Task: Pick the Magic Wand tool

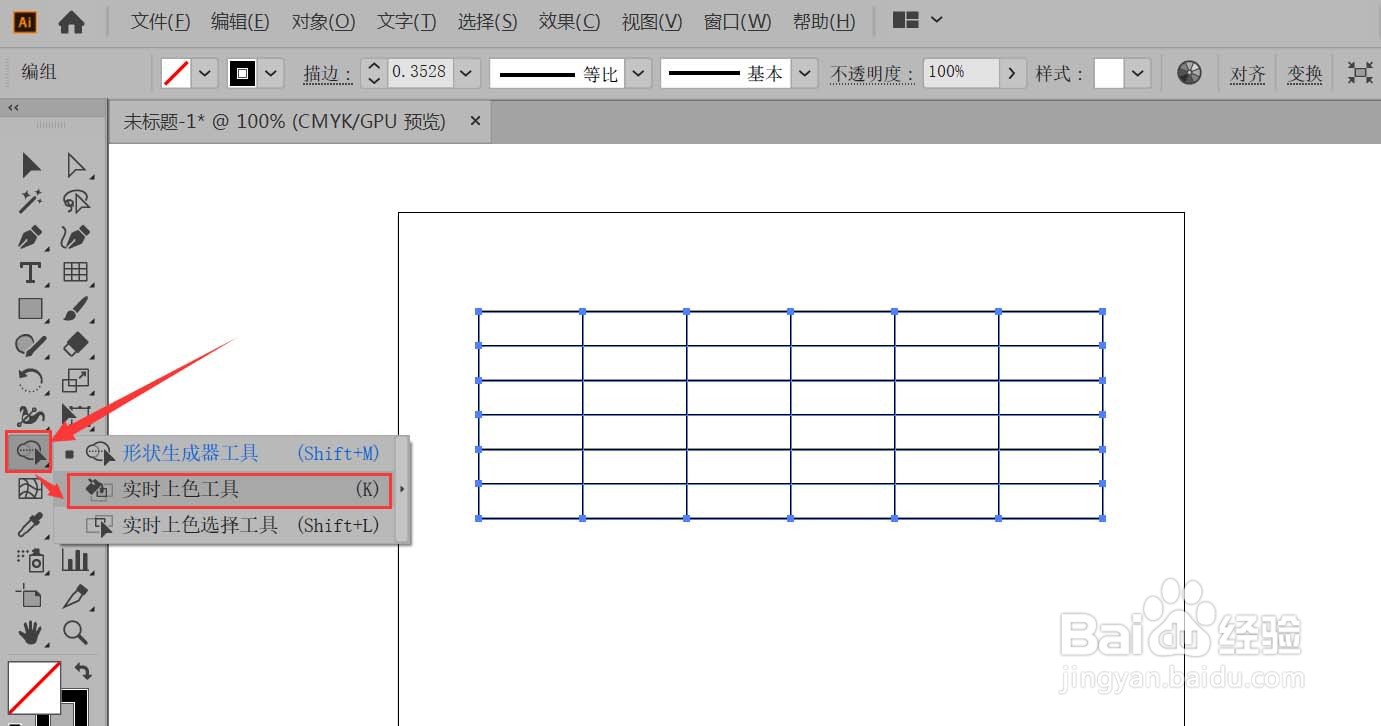Action: (31, 201)
